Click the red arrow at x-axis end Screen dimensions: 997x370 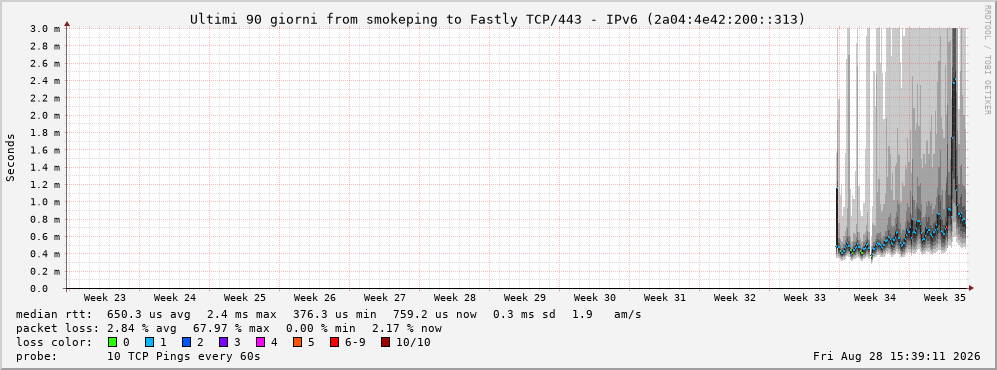coord(970,288)
